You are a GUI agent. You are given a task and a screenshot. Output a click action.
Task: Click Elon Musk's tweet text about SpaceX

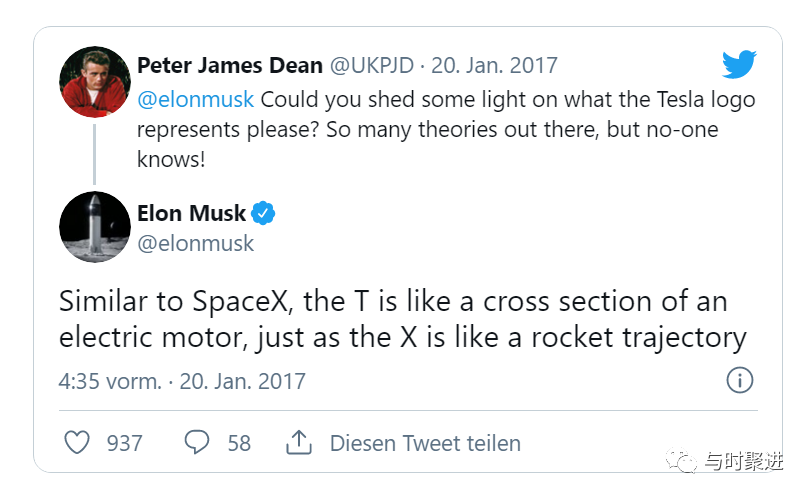tap(402, 319)
